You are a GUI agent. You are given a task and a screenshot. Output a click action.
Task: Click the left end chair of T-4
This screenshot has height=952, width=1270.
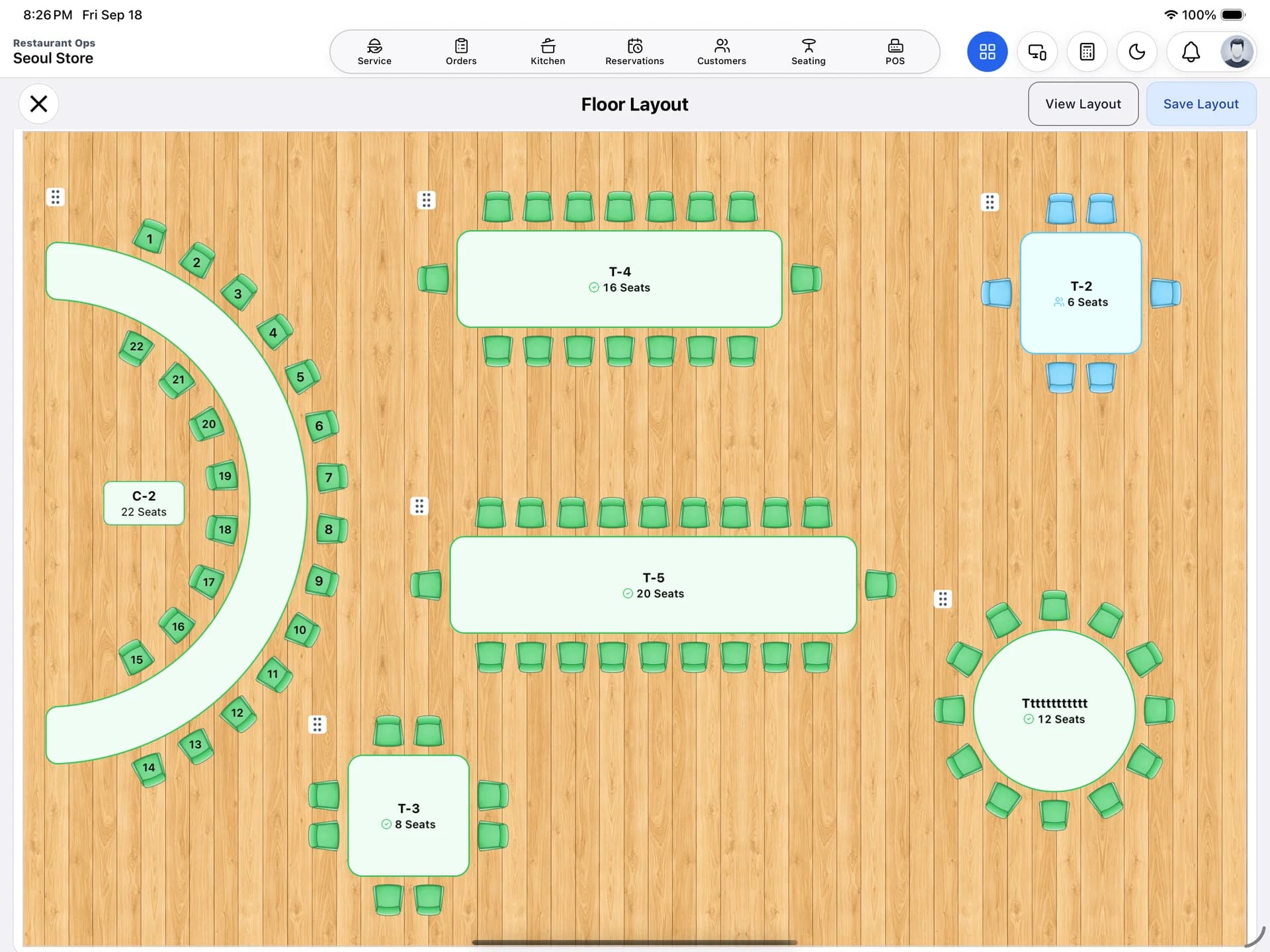433,279
